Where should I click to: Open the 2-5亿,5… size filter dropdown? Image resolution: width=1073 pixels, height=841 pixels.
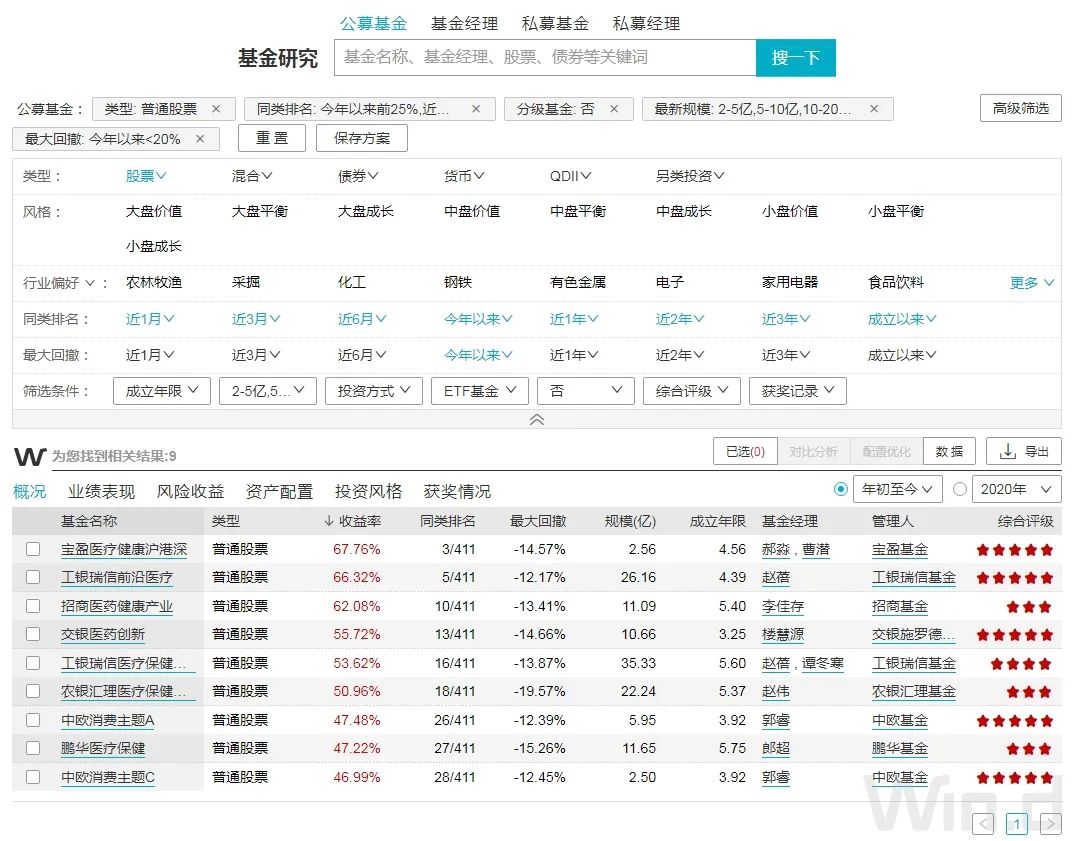coord(268,391)
